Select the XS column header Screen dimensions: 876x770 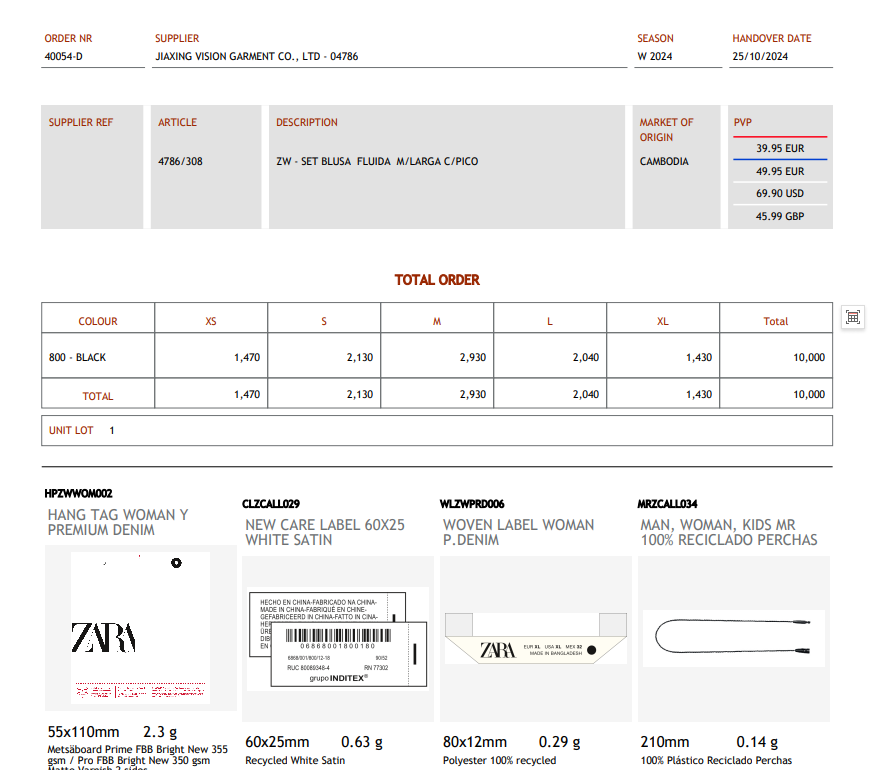point(211,321)
